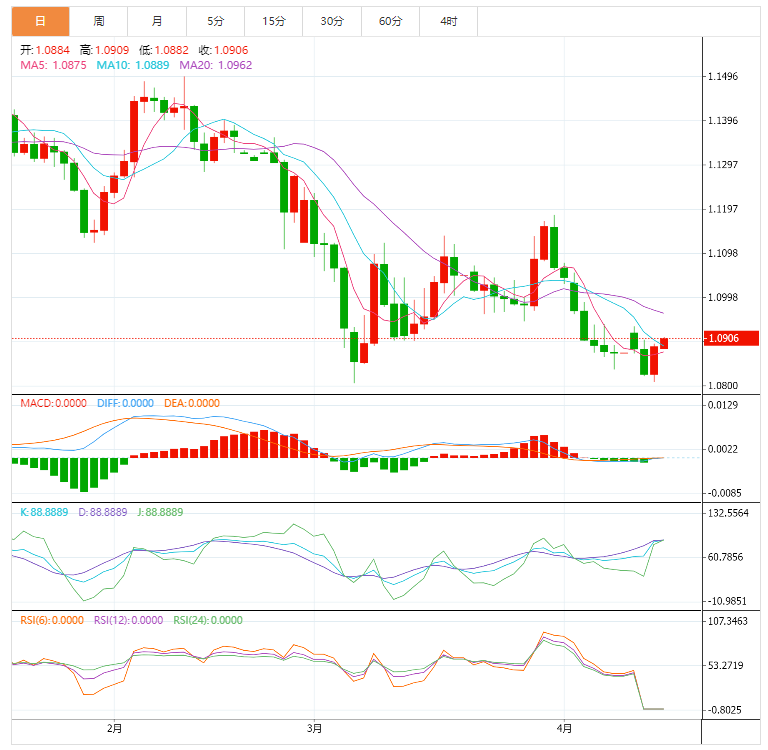This screenshot has width=768, height=750.
Task: Click the 60.7856 KDJ axis label
Action: (x=725, y=557)
